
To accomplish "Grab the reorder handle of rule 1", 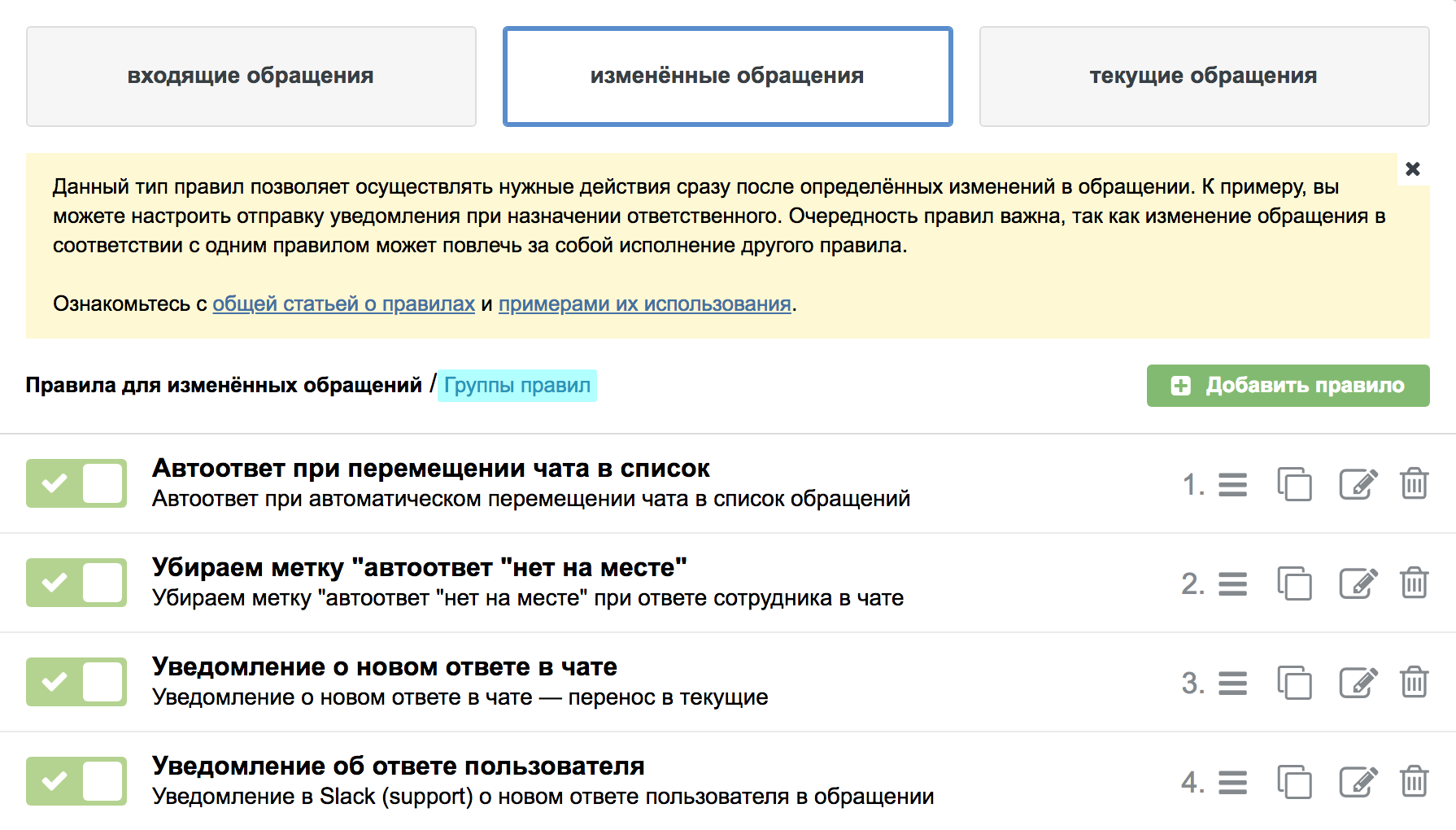I will tap(1232, 485).
